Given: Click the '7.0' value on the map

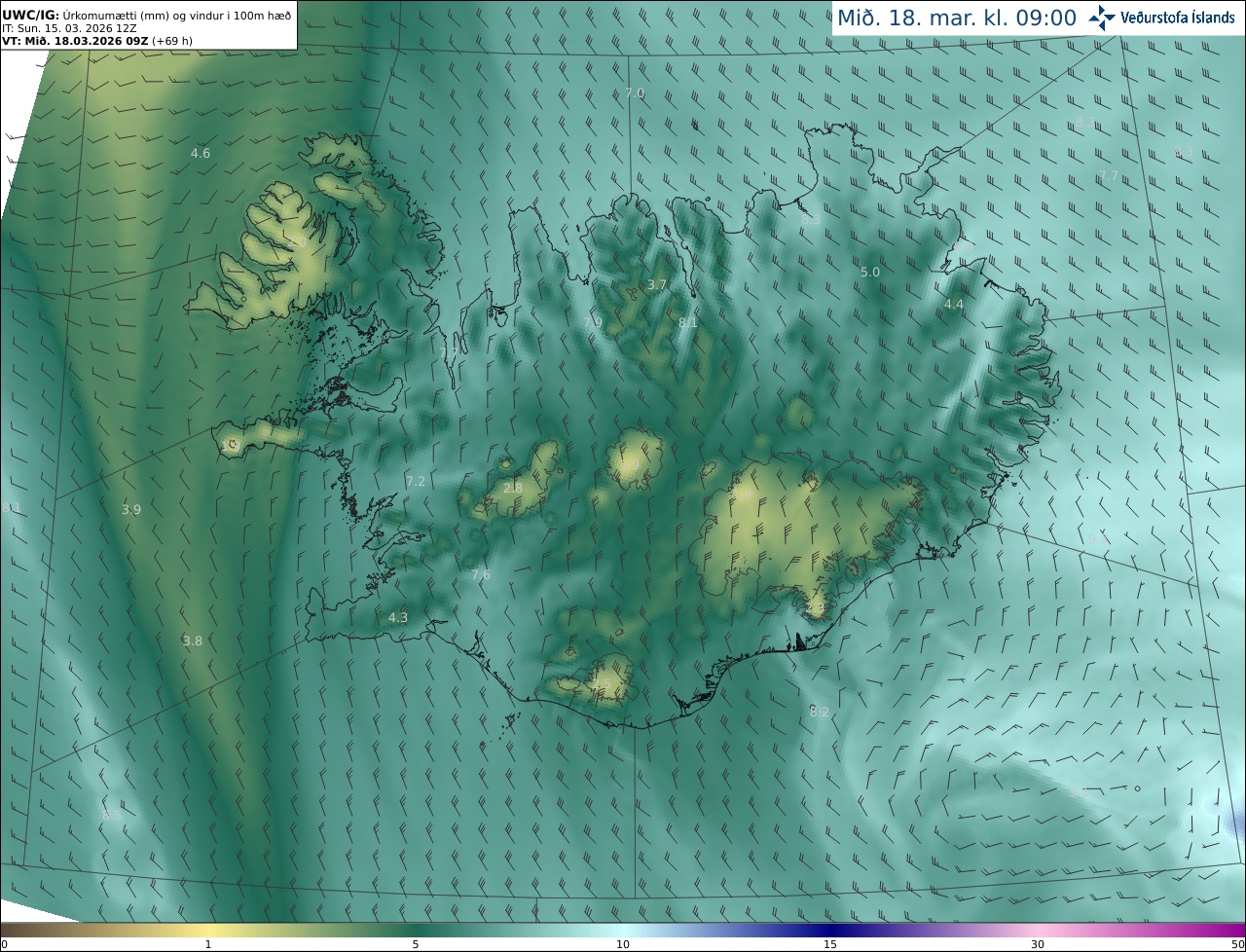Looking at the screenshot, I should tap(635, 92).
